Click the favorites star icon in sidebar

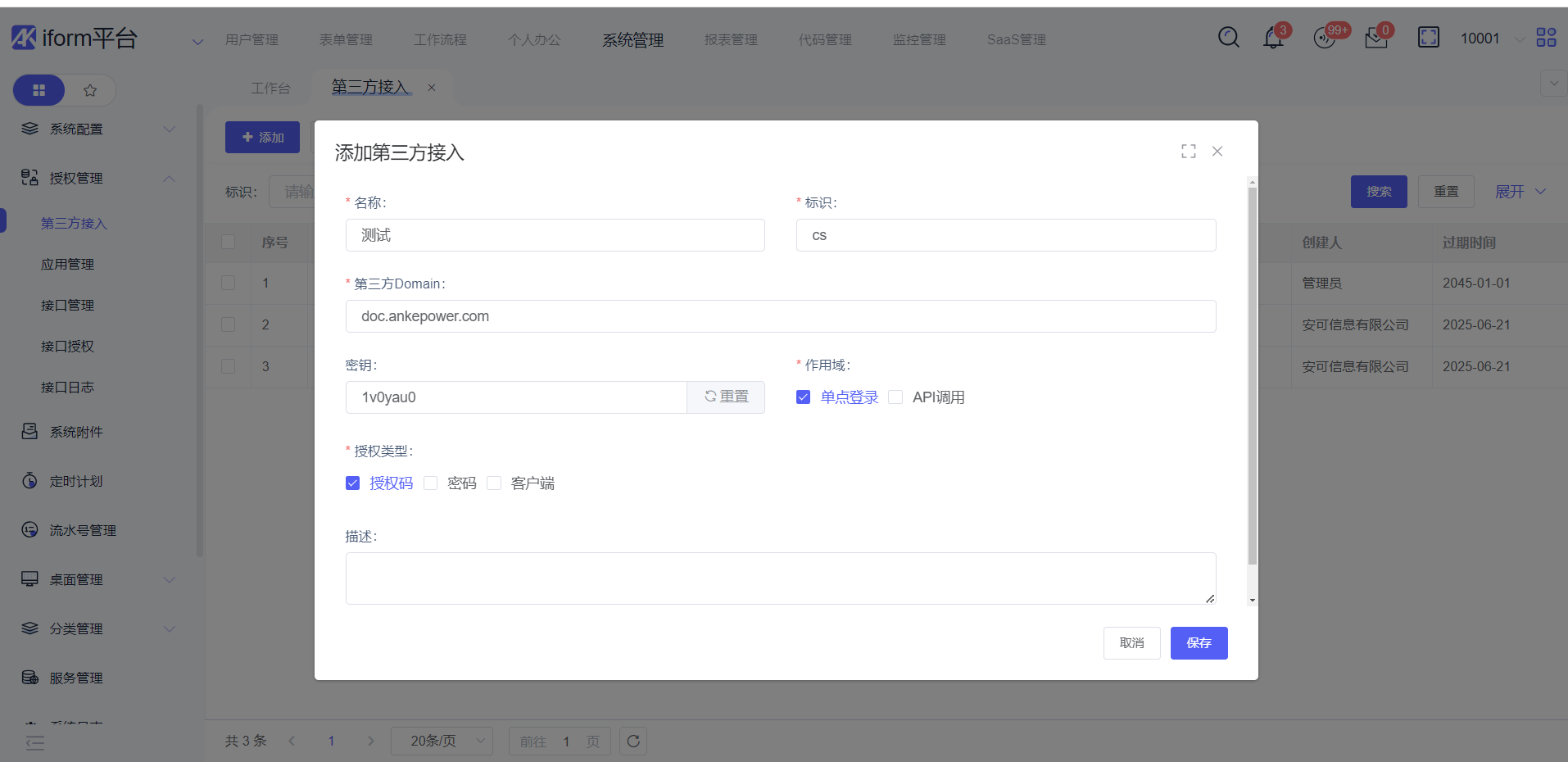90,90
